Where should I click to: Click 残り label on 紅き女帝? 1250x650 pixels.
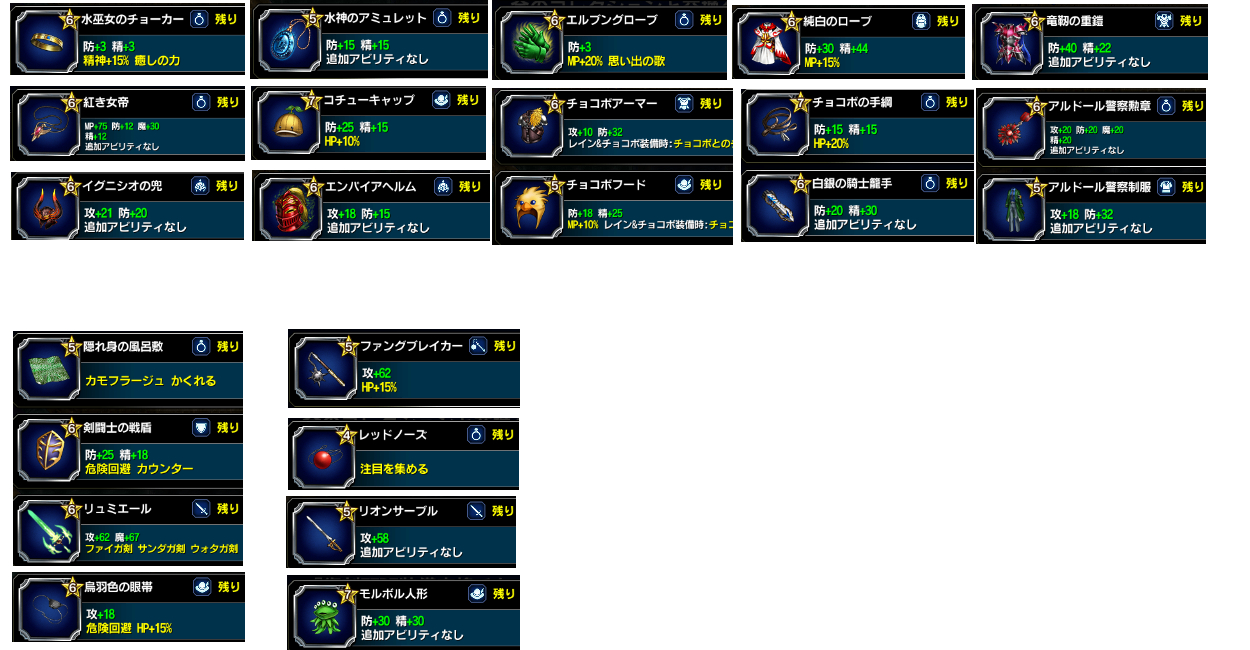(229, 102)
